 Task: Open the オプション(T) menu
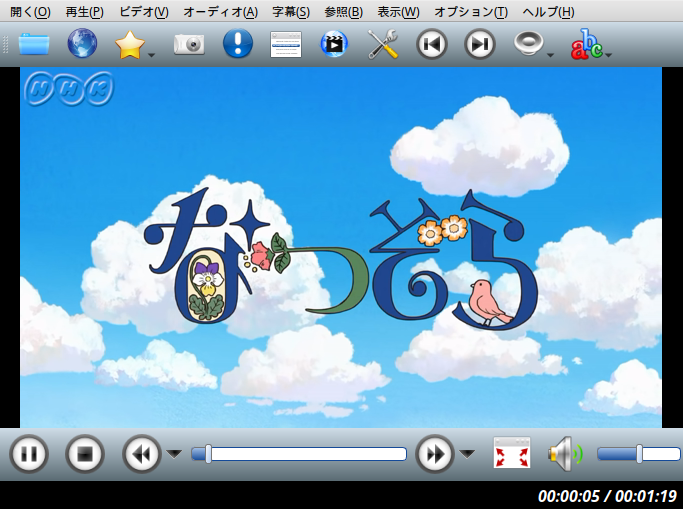click(471, 12)
